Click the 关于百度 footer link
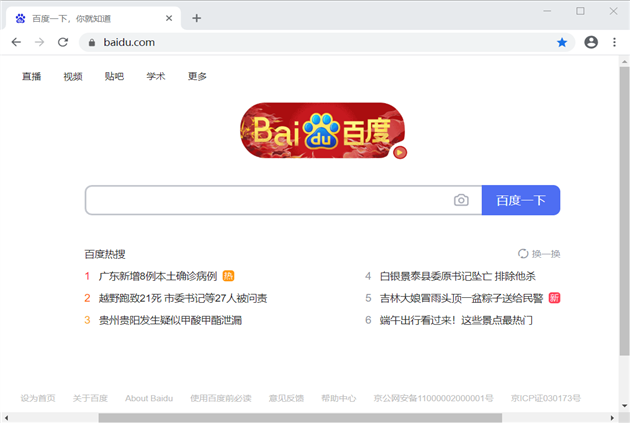Image resolution: width=630 pixels, height=423 pixels. click(90, 398)
